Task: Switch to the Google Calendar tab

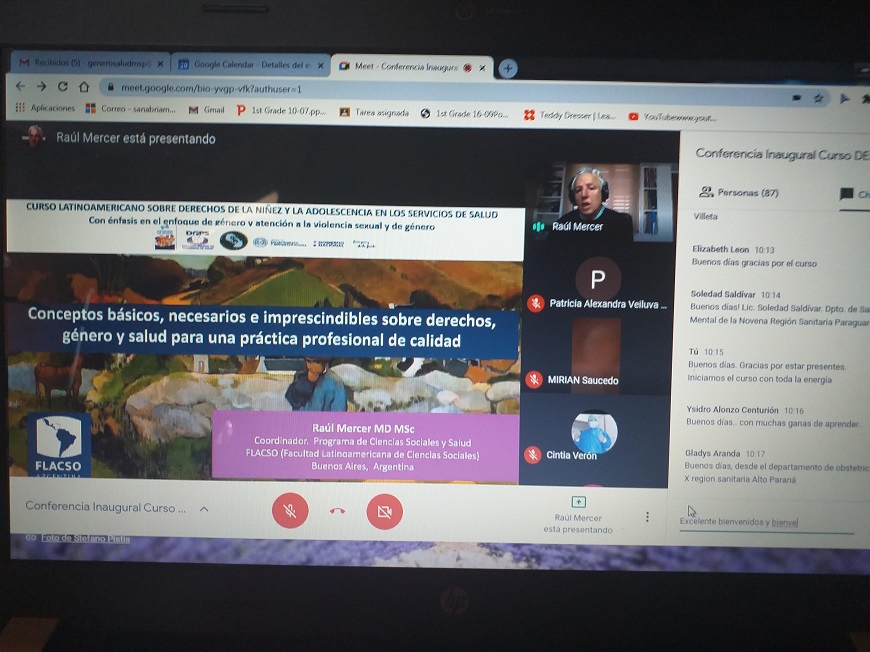Action: click(x=250, y=64)
